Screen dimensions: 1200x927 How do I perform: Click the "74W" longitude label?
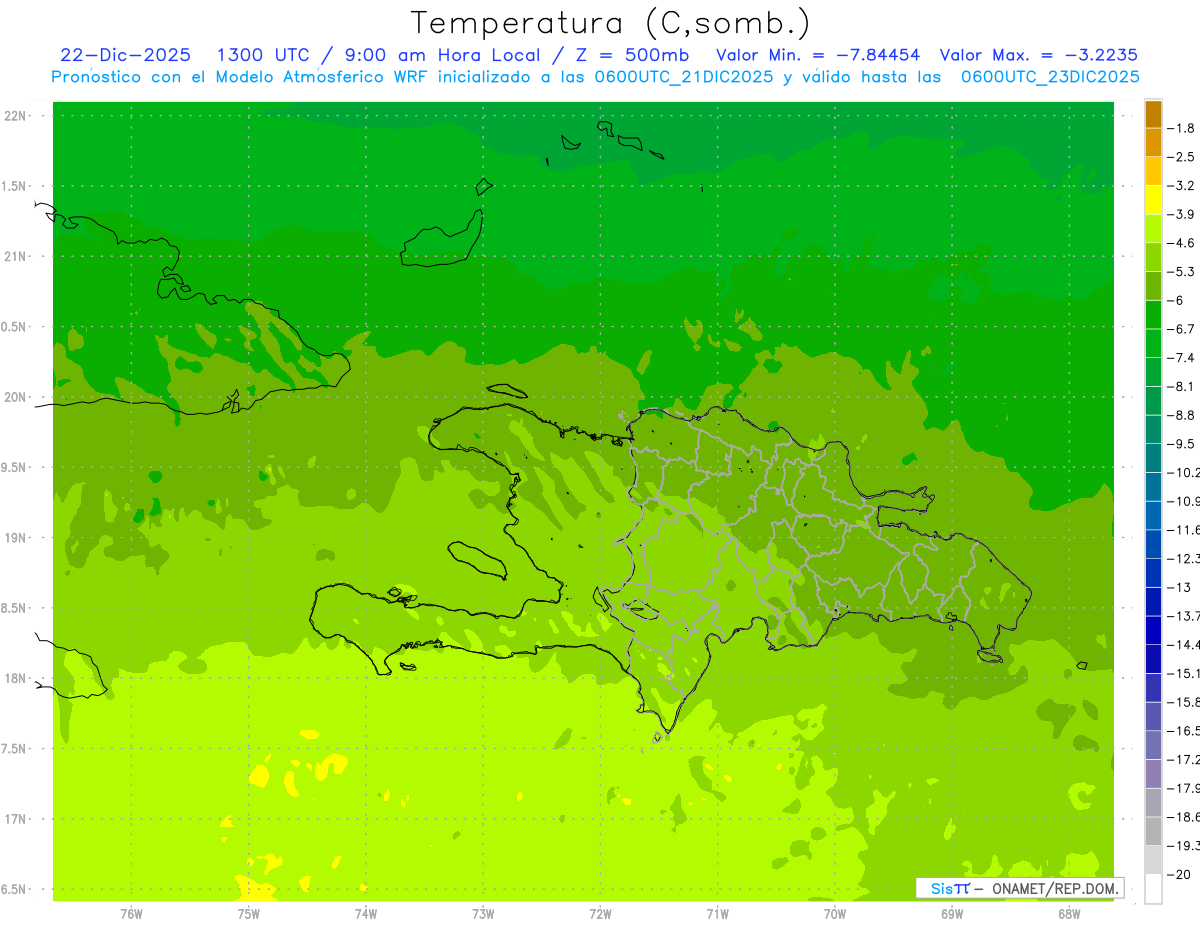pos(365,914)
